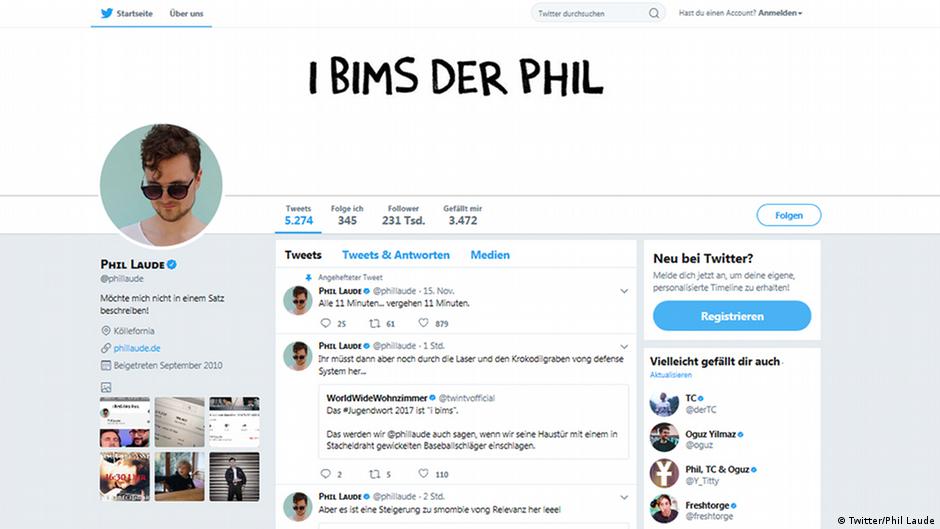Retweet the pinned tweet with 61 retweets
The width and height of the screenshot is (940, 529).
coord(375,323)
